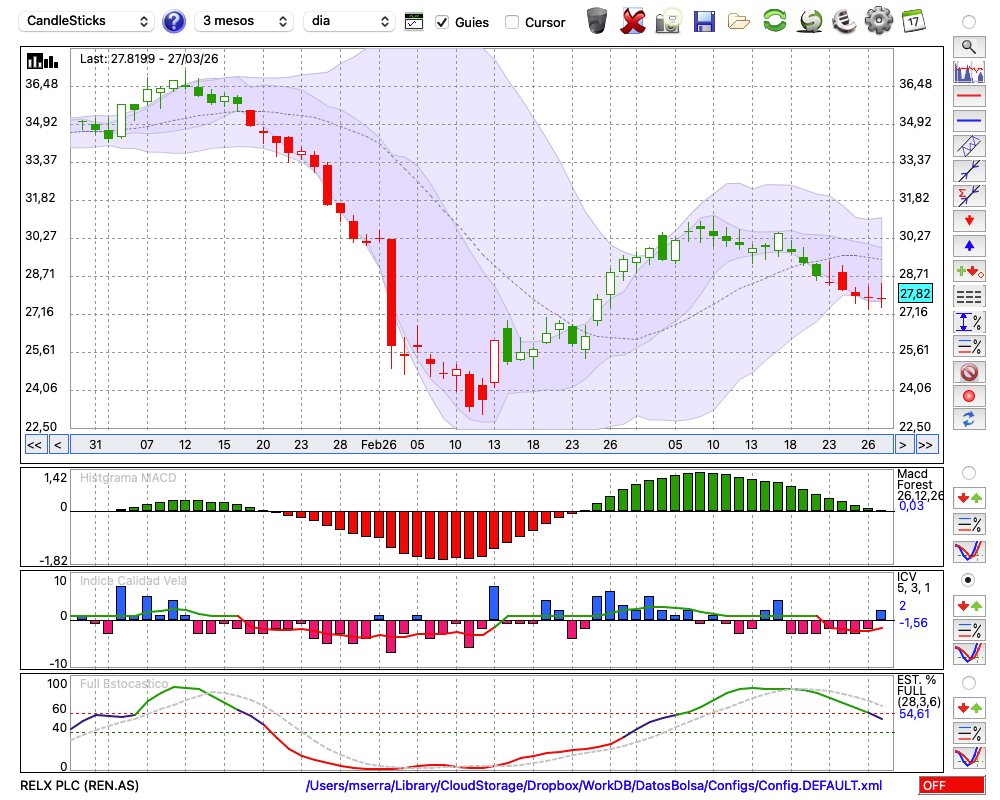Viewport: 1000px width, 800px height.
Task: Expand the 'dia' interval dropdown
Action: (349, 21)
